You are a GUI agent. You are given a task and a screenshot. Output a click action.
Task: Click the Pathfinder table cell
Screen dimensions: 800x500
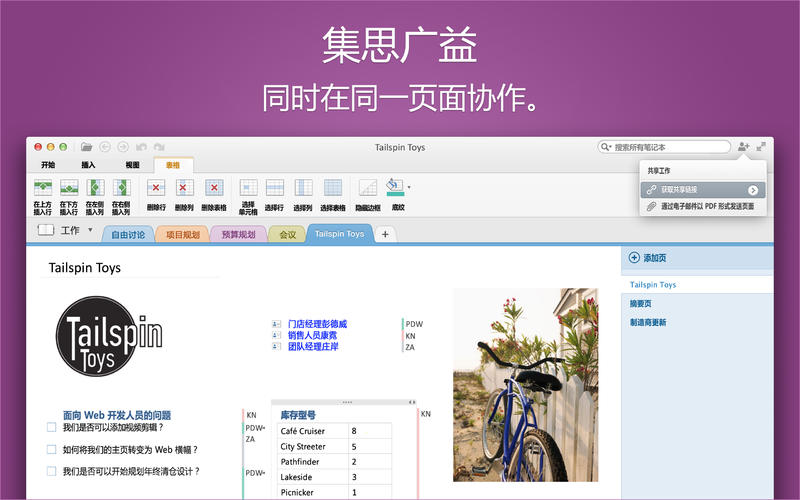click(313, 462)
